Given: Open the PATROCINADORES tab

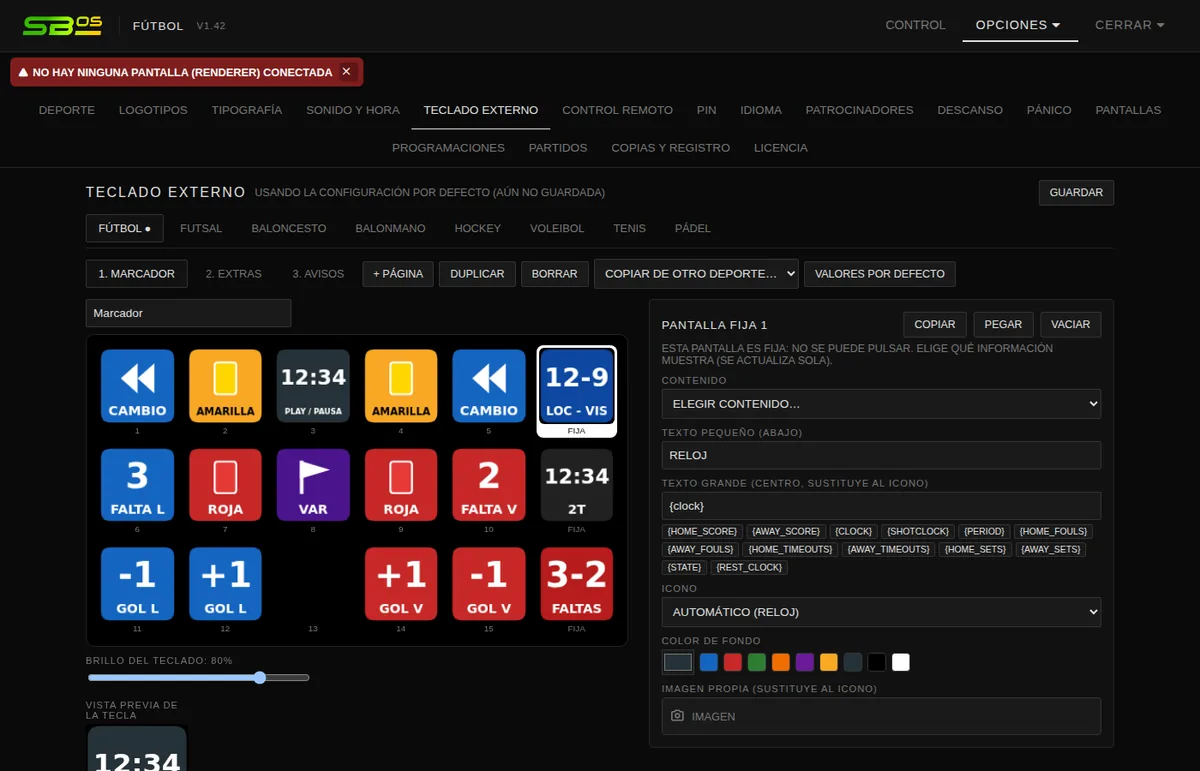Looking at the screenshot, I should tap(859, 110).
